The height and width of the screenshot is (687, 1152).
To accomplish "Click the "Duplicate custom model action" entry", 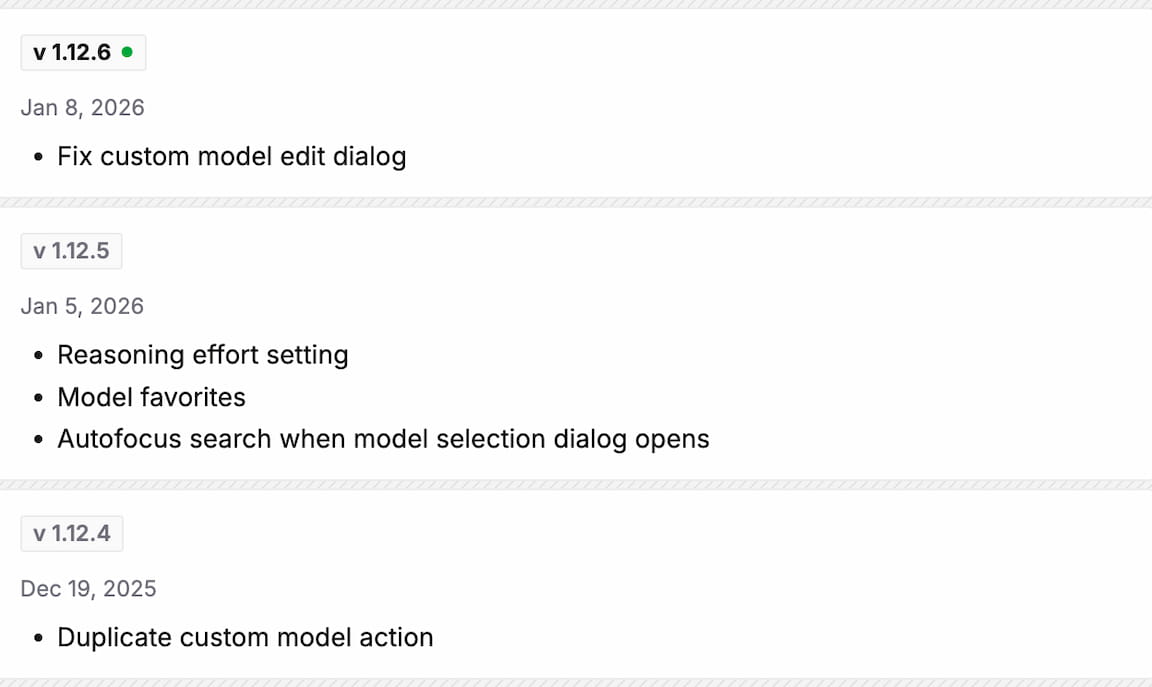I will click(x=245, y=637).
